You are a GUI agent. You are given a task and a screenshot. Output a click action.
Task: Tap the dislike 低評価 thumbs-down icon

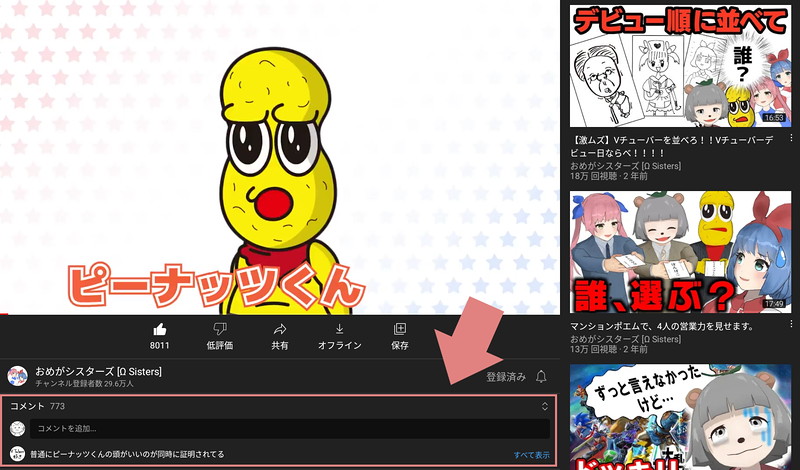(x=220, y=329)
